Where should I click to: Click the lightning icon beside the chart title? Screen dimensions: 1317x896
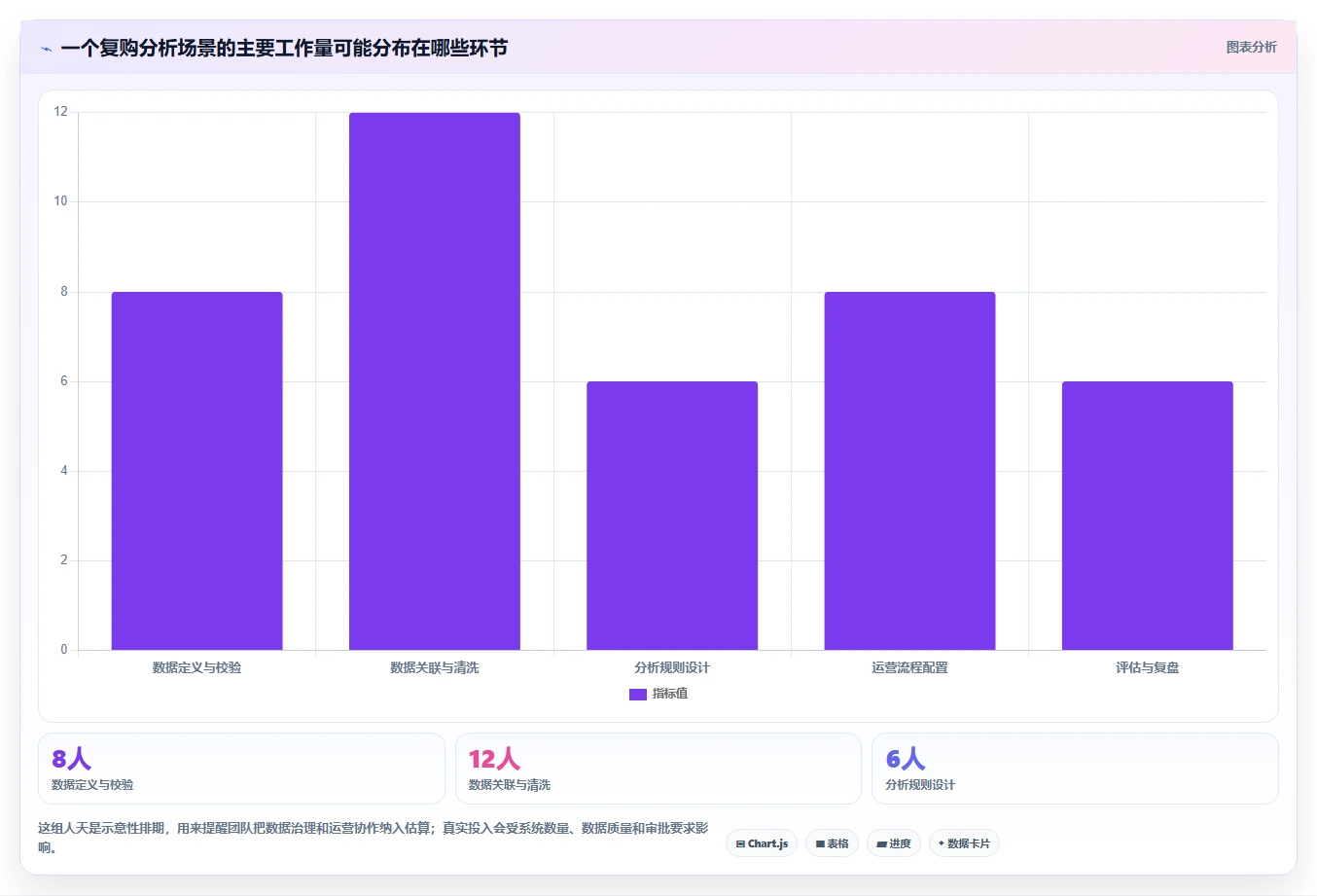[46, 49]
